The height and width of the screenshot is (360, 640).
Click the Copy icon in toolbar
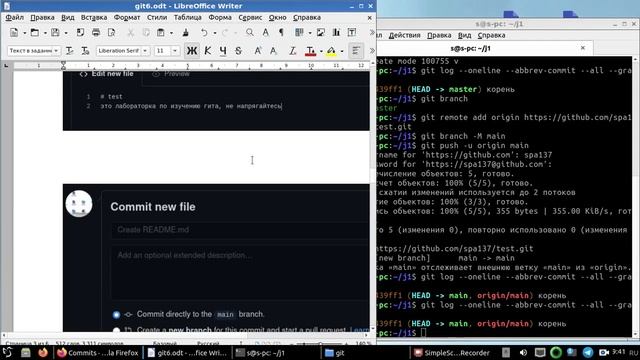tap(146, 33)
